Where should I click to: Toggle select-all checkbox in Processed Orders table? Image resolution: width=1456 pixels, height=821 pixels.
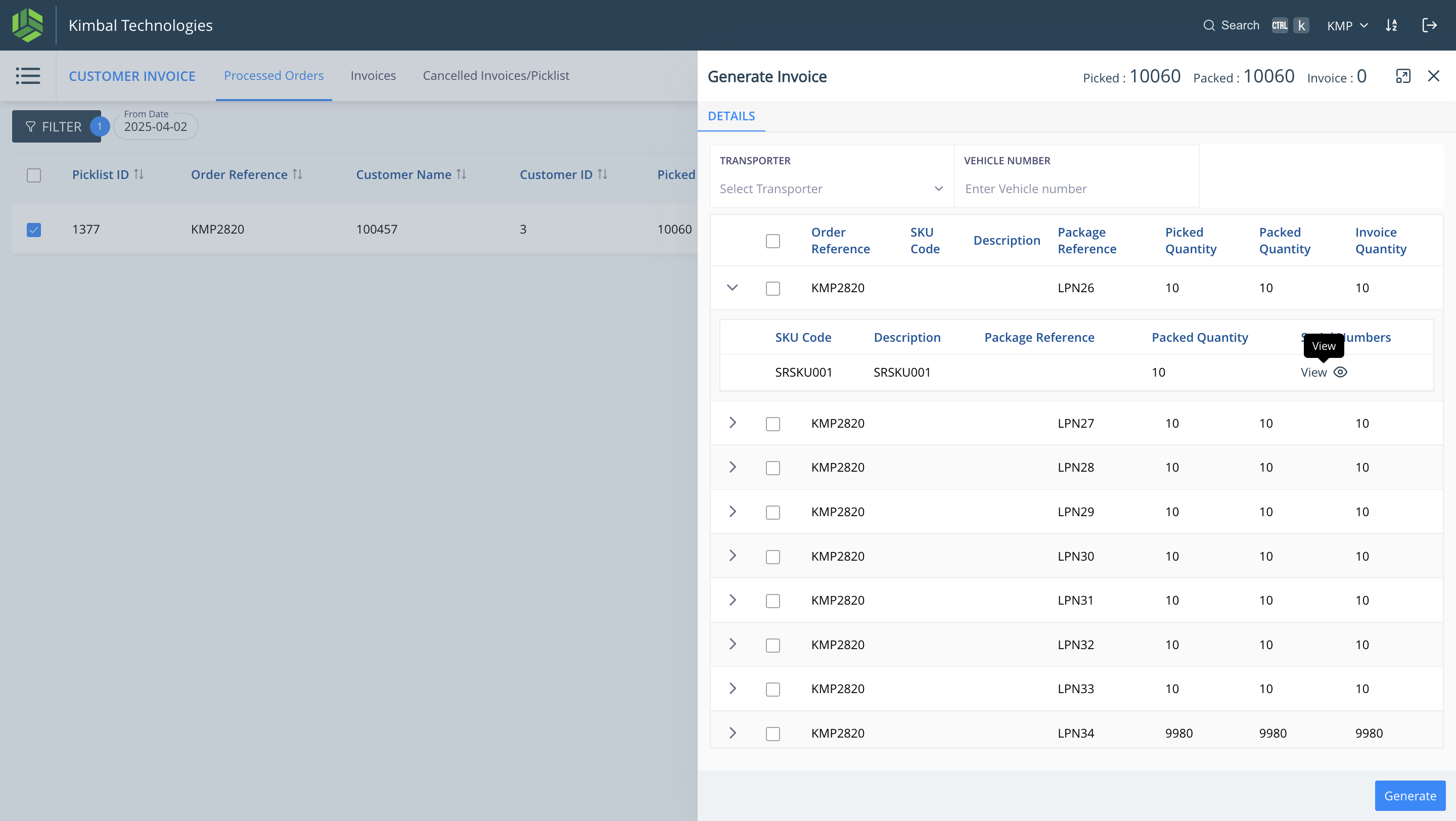click(x=34, y=175)
